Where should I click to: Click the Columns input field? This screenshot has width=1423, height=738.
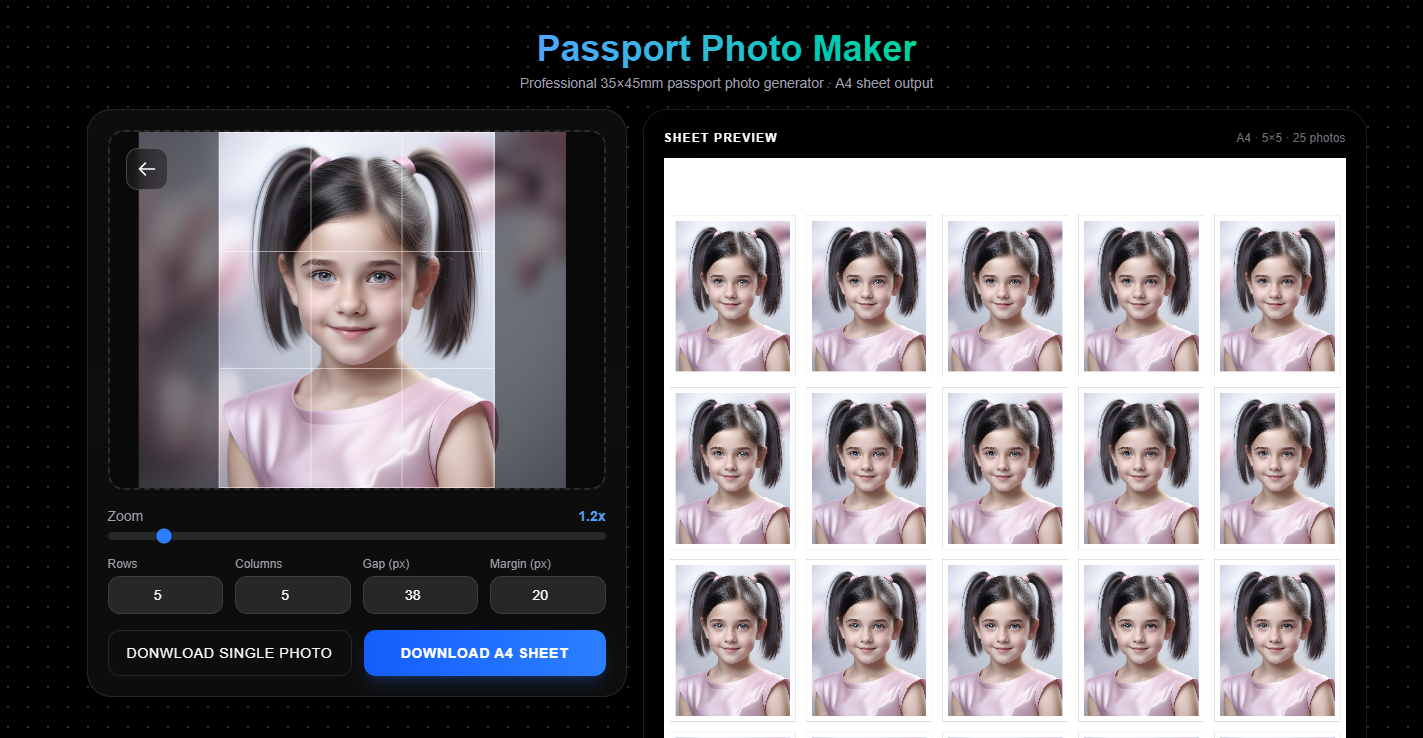(292, 594)
